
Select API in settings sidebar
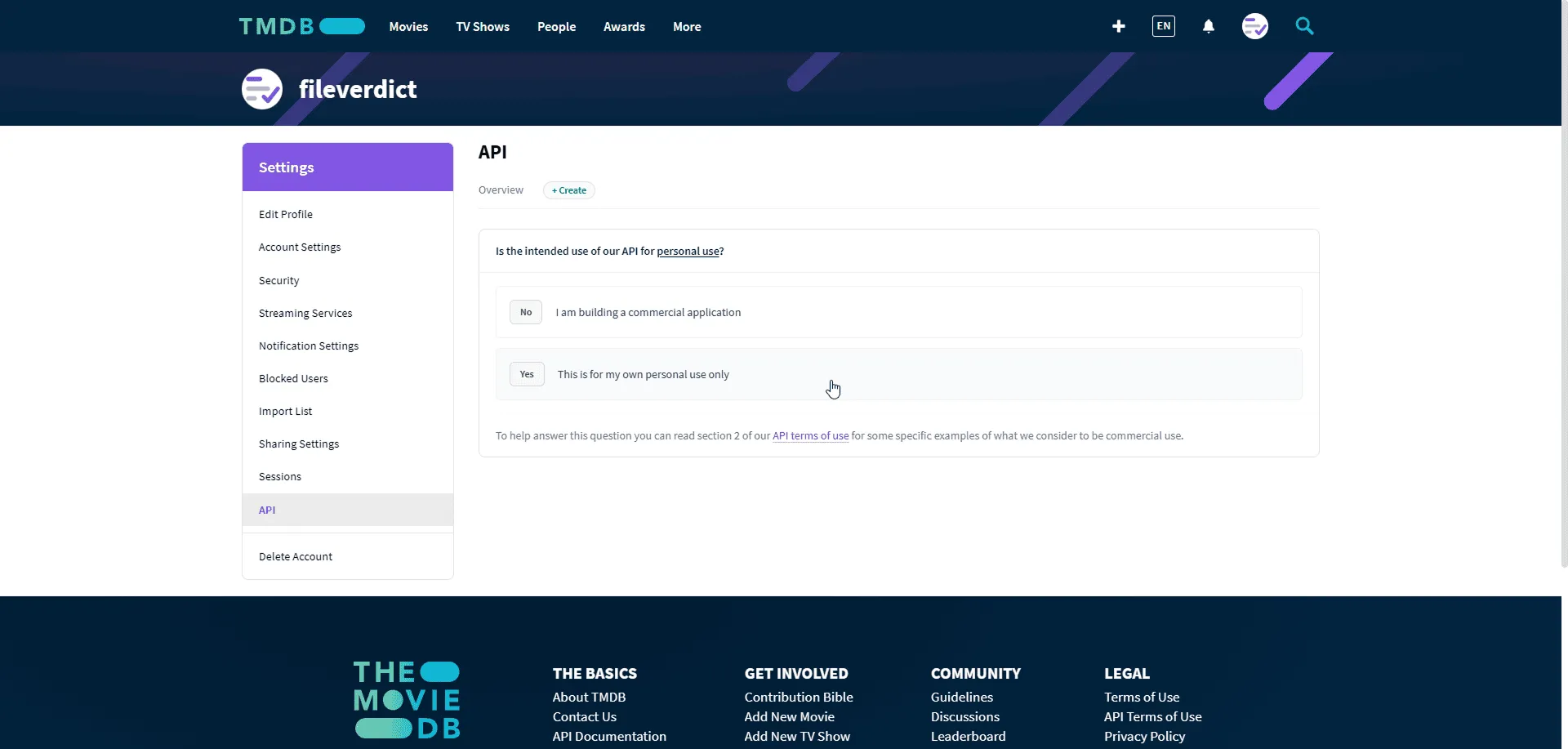[x=348, y=510]
